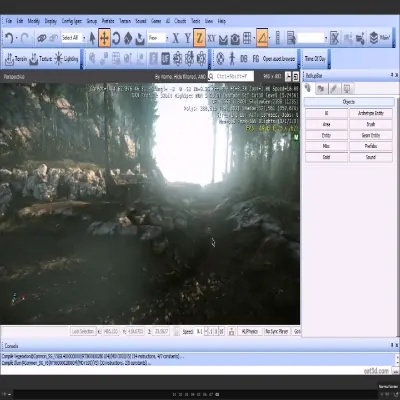Open the FG flow graph icon
Image resolution: width=400 pixels, height=400 pixels.
256,59
